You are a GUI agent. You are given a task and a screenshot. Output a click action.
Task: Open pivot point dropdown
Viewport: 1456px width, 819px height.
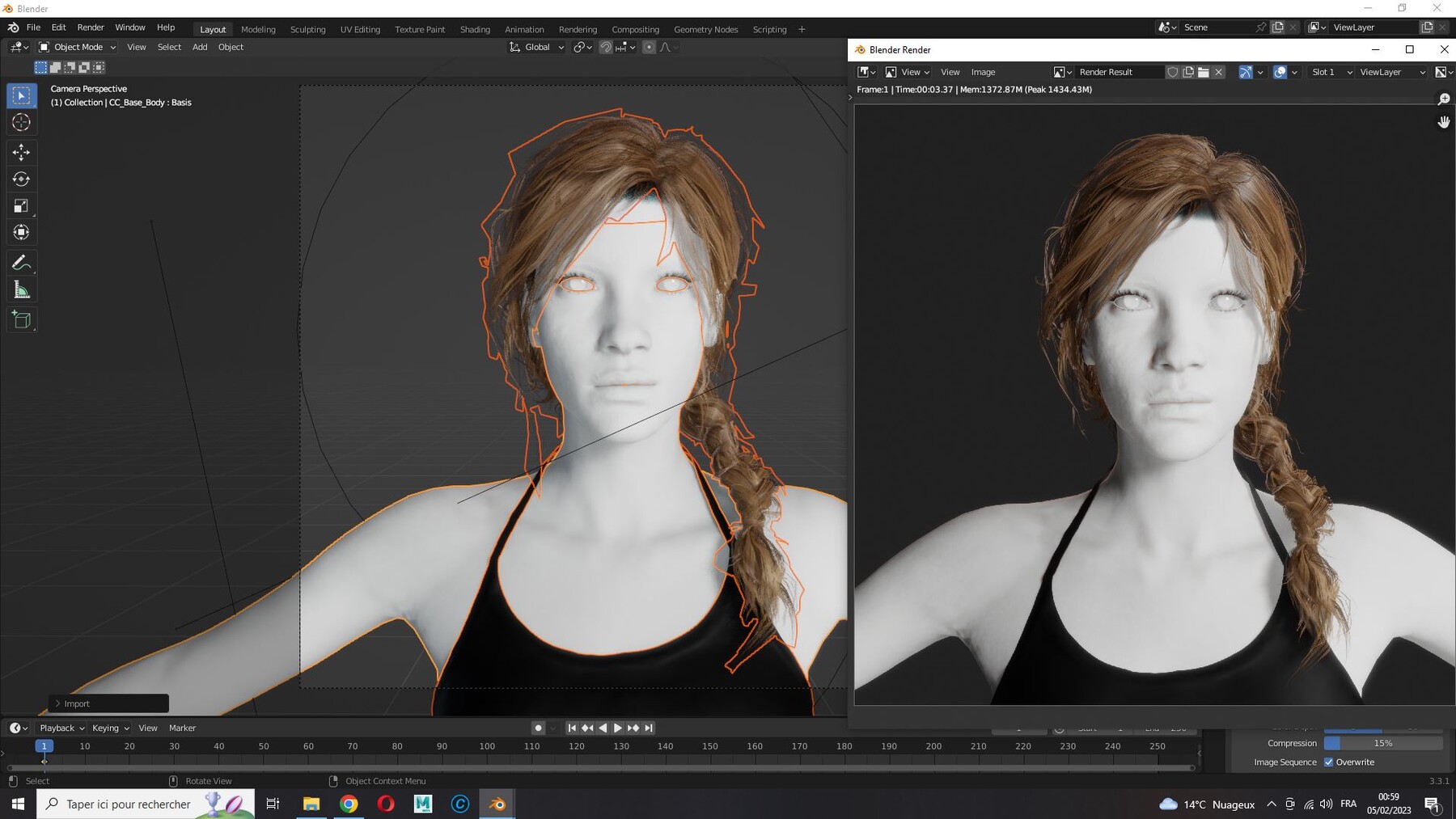point(582,47)
